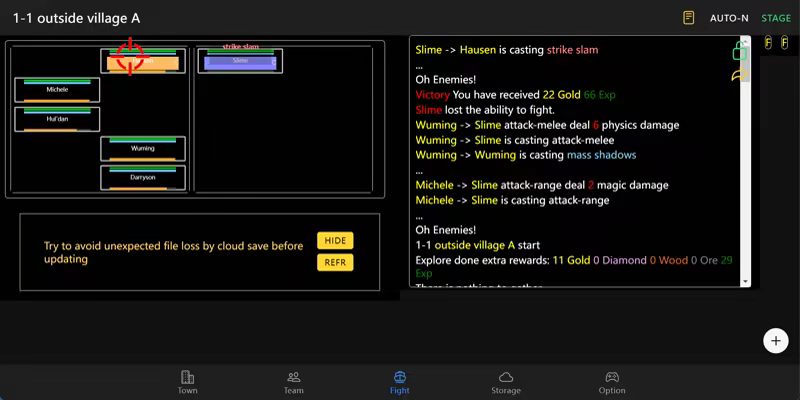
Task: Go to the Town tab
Action: pyautogui.click(x=187, y=382)
